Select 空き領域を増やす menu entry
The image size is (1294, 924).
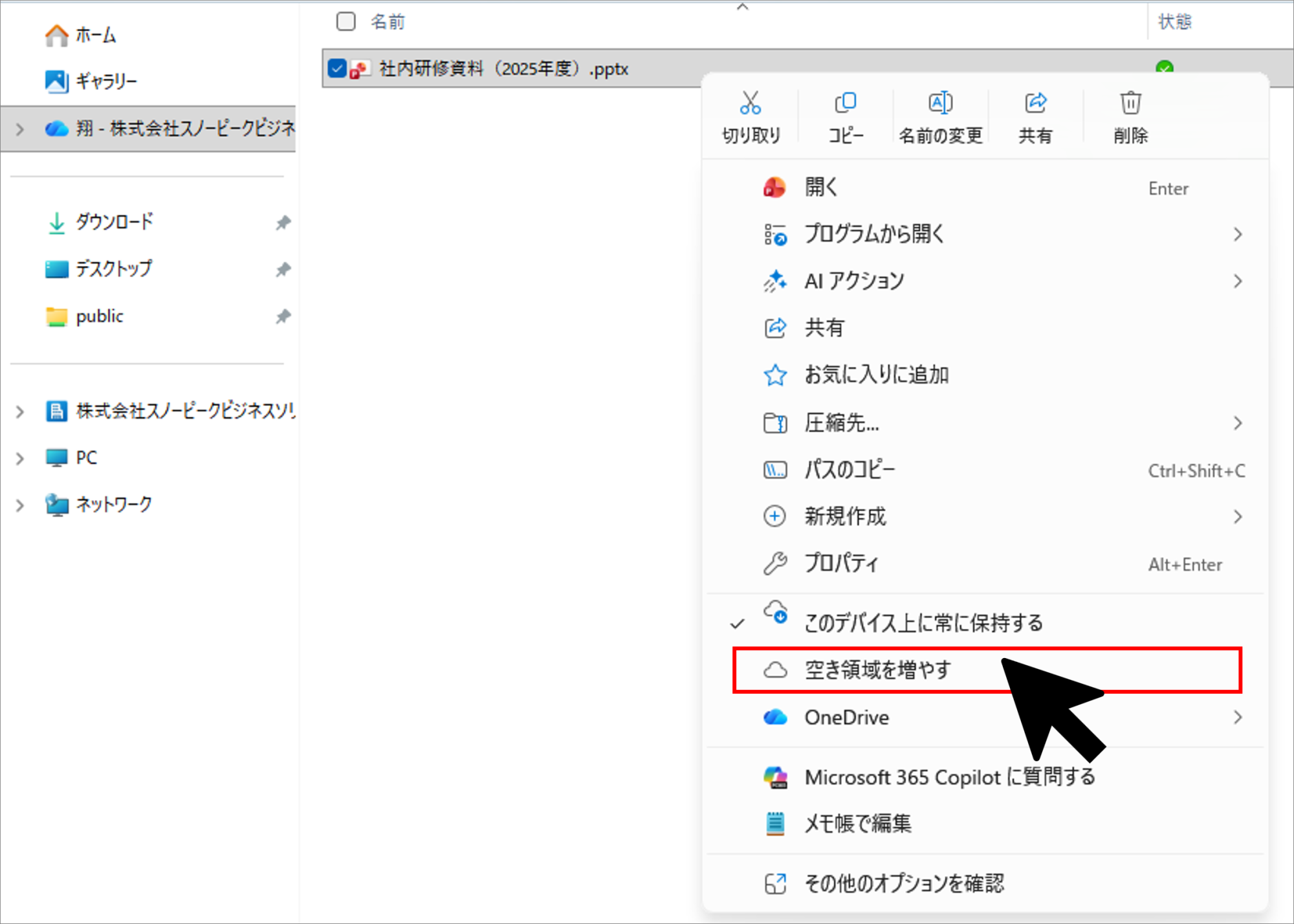(x=877, y=670)
